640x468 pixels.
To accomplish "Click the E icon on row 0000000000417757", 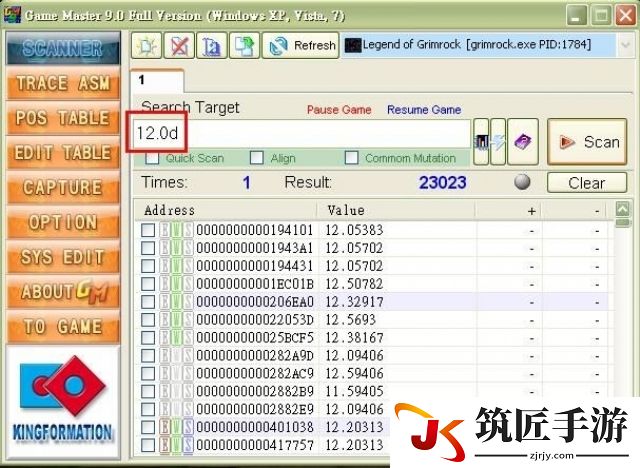I will pos(164,445).
